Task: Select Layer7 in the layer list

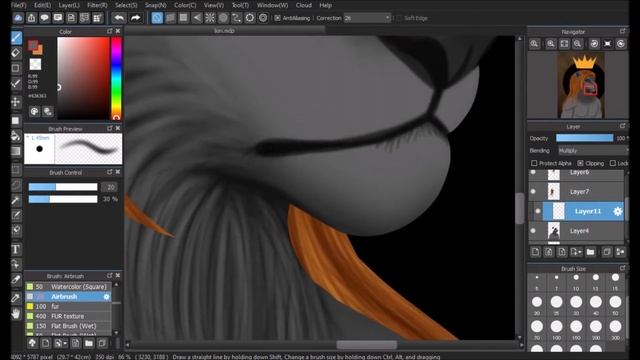Action: 576,191
